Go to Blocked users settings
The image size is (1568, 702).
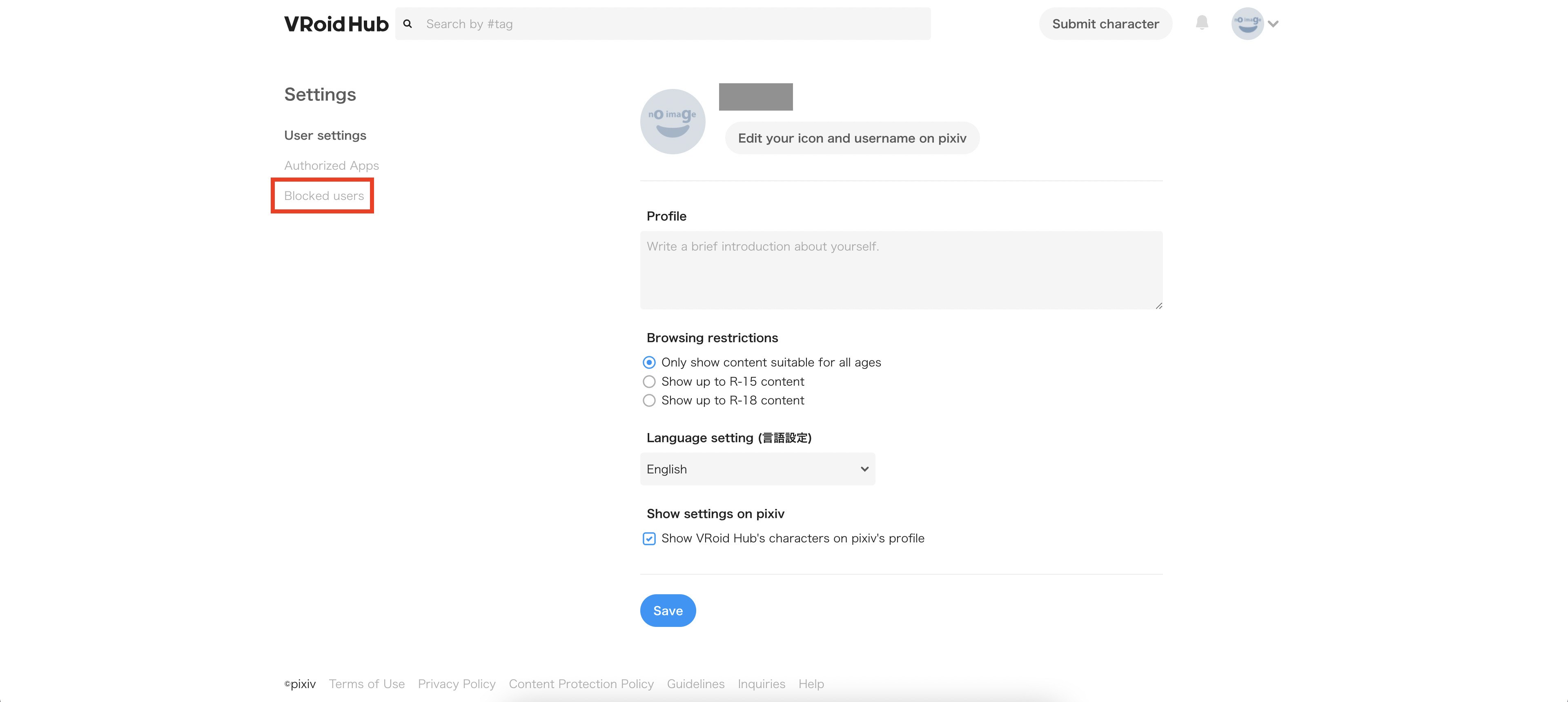[x=324, y=196]
